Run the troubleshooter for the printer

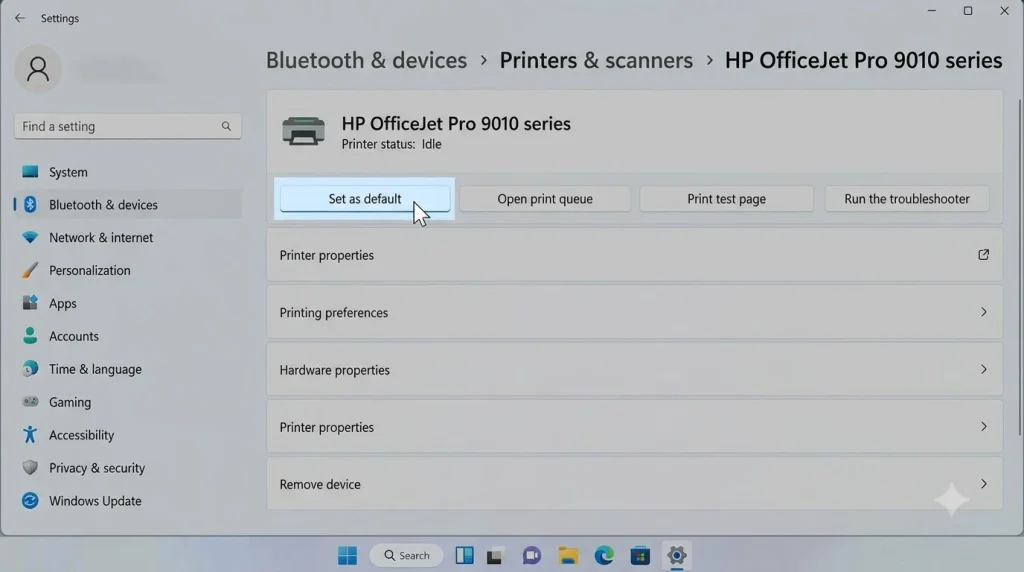pos(907,199)
